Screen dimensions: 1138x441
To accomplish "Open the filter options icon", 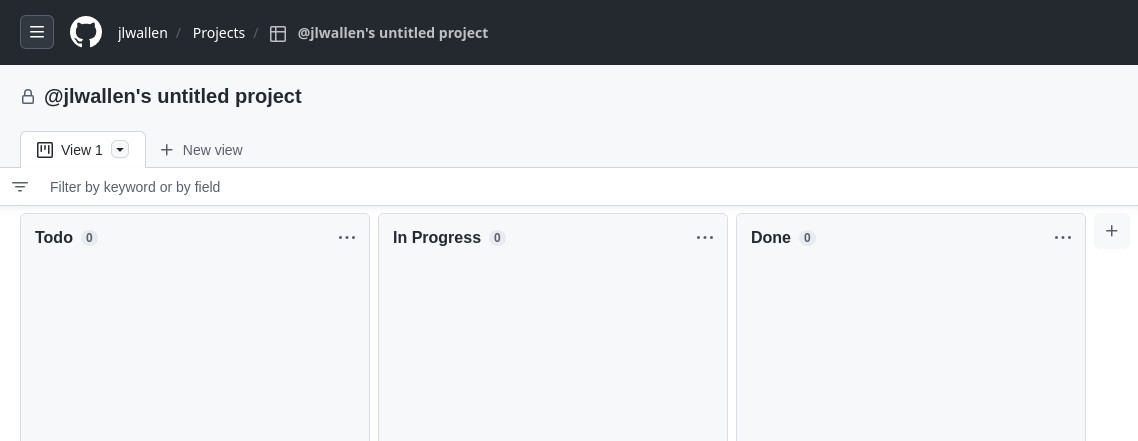I will point(20,187).
